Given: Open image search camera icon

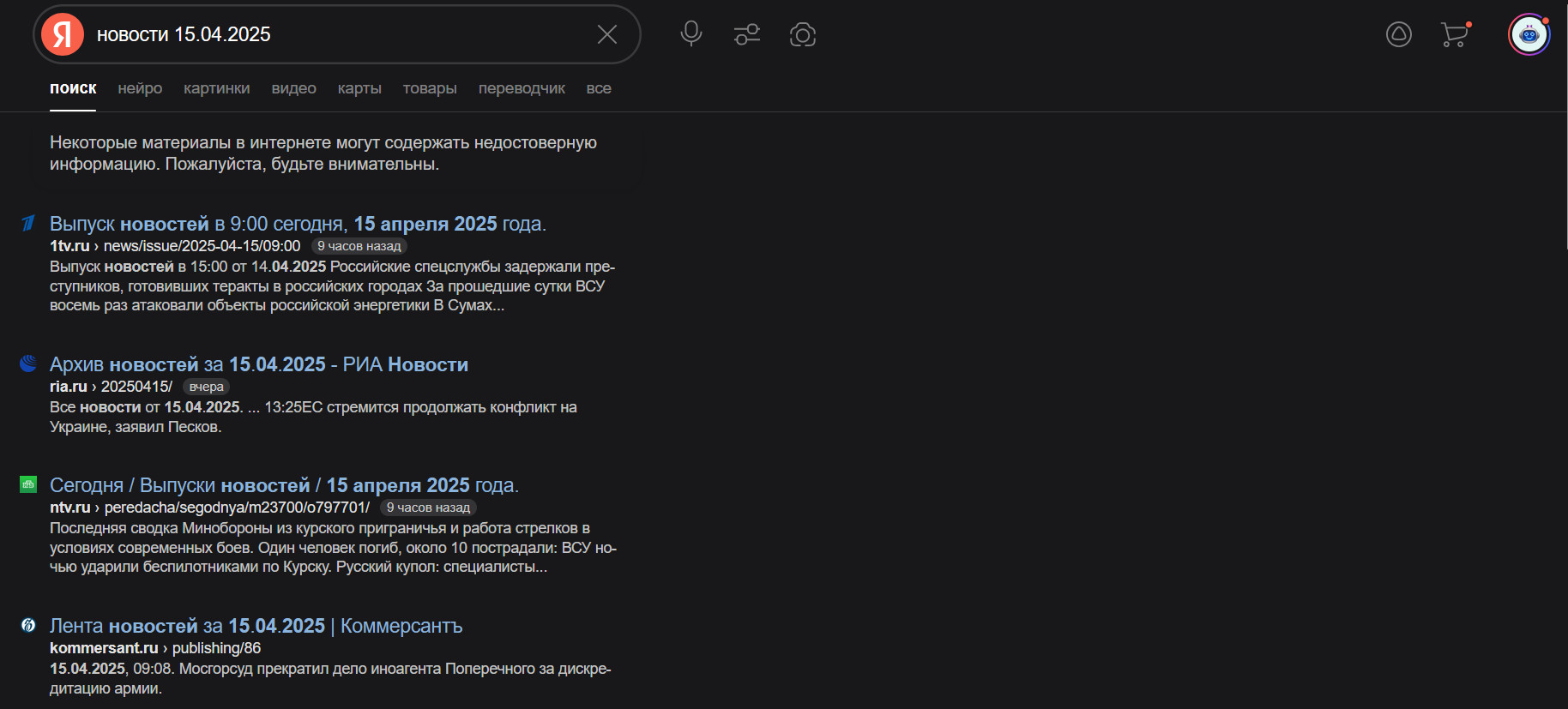Looking at the screenshot, I should tap(803, 34).
